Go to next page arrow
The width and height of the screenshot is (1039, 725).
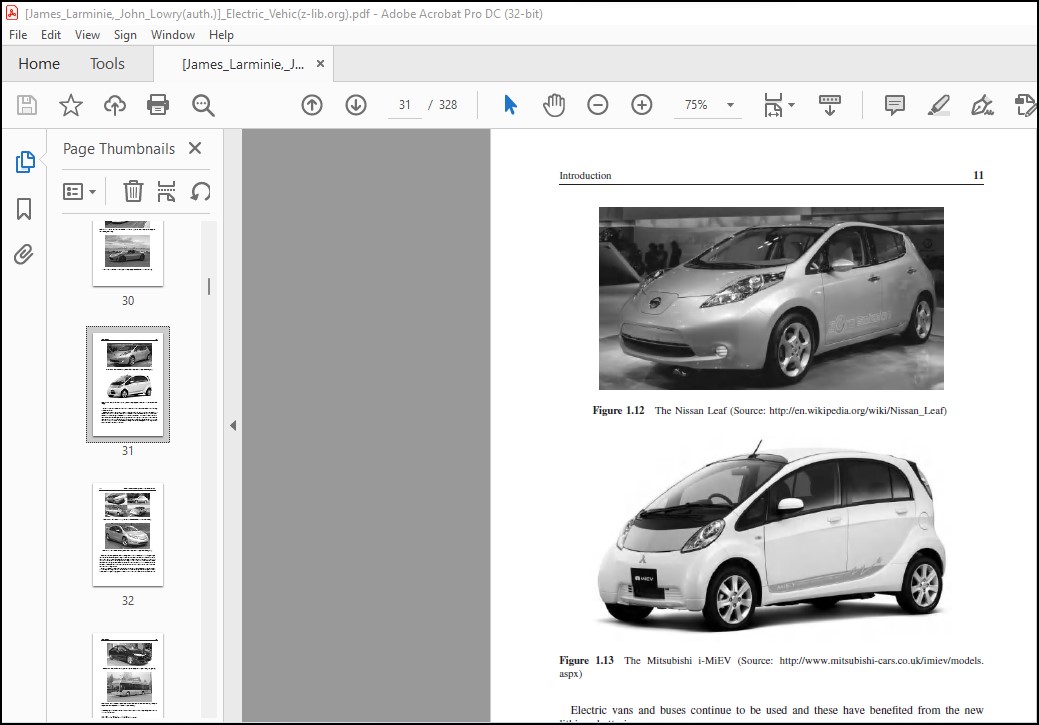coord(356,105)
